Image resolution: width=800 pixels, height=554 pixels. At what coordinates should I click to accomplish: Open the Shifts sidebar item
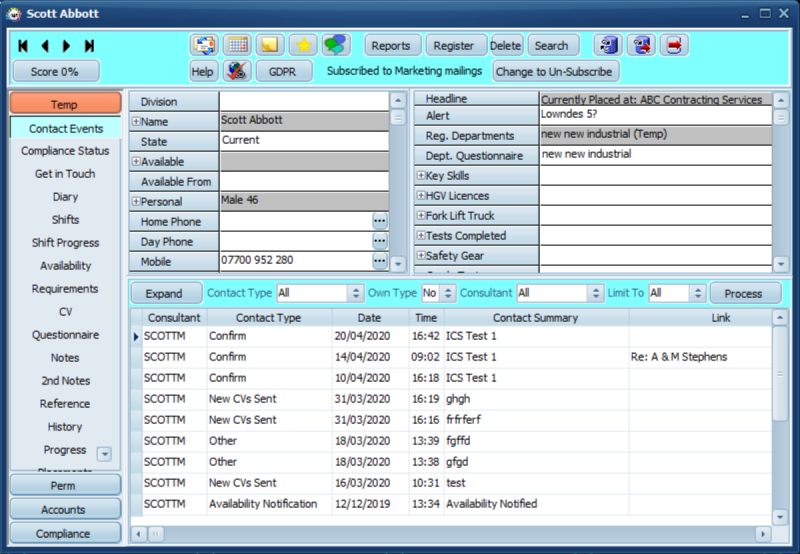coord(65,220)
